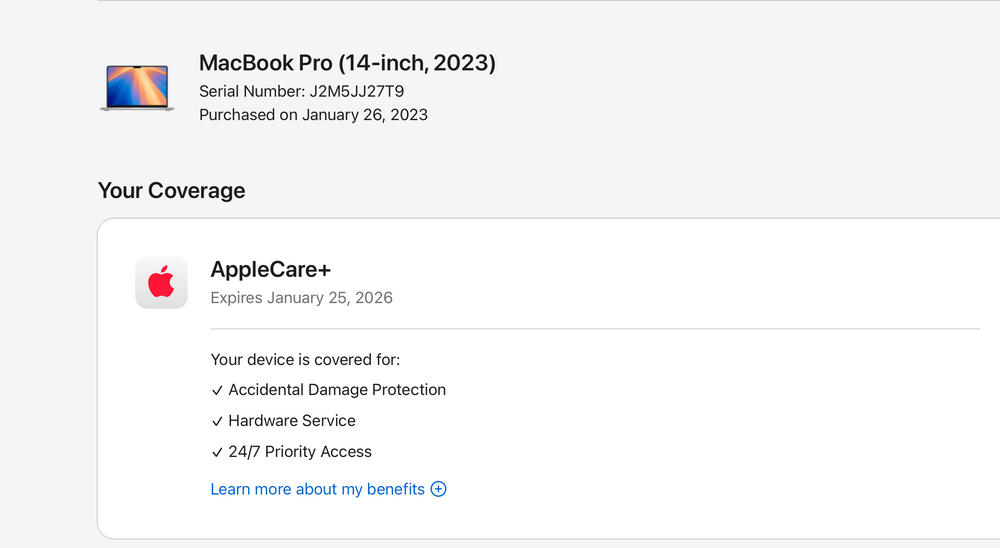Open the Learn more about my benefits link
This screenshot has width=1000, height=548.
[x=317, y=489]
